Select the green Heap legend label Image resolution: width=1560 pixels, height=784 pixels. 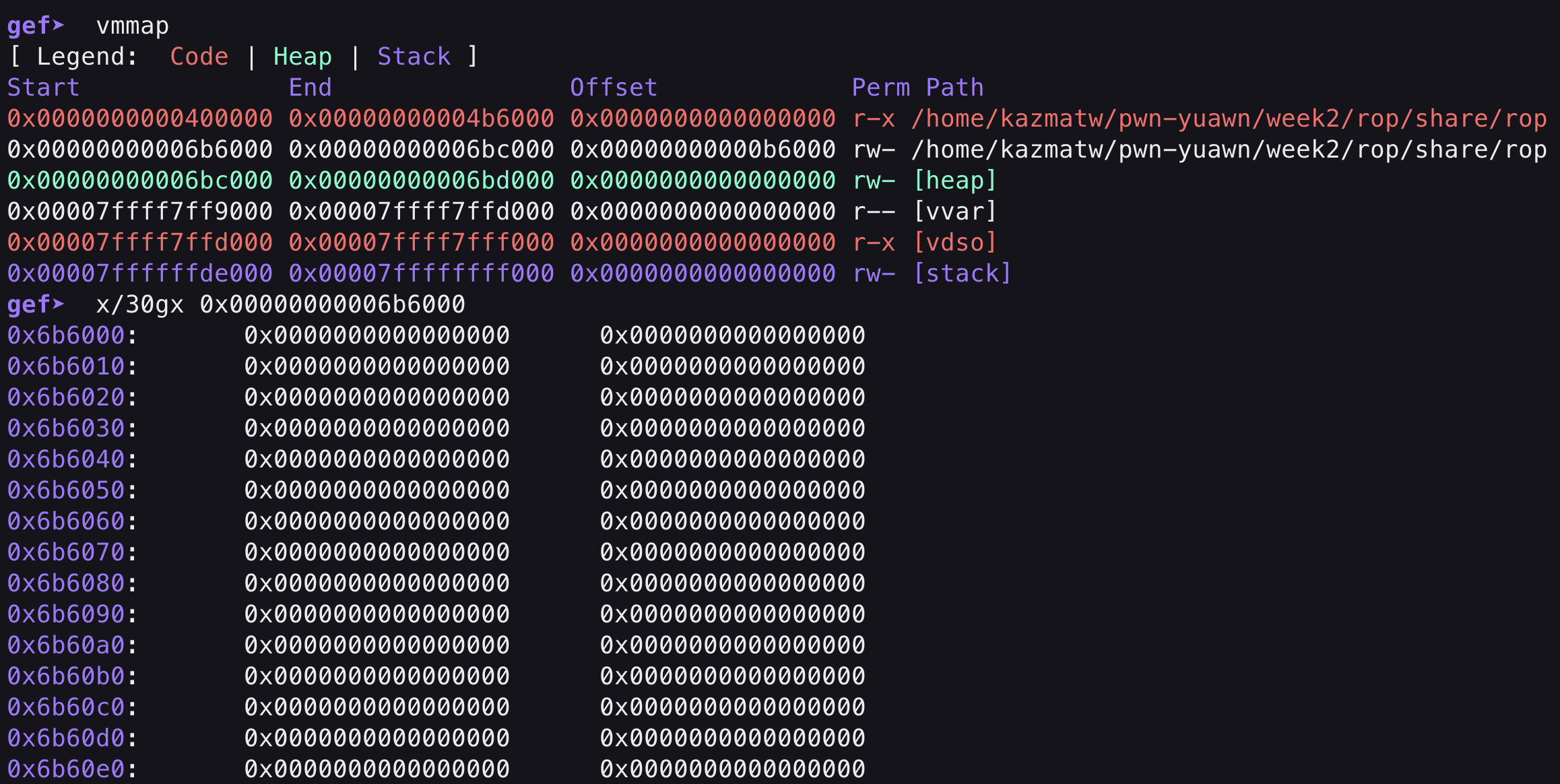click(302, 57)
